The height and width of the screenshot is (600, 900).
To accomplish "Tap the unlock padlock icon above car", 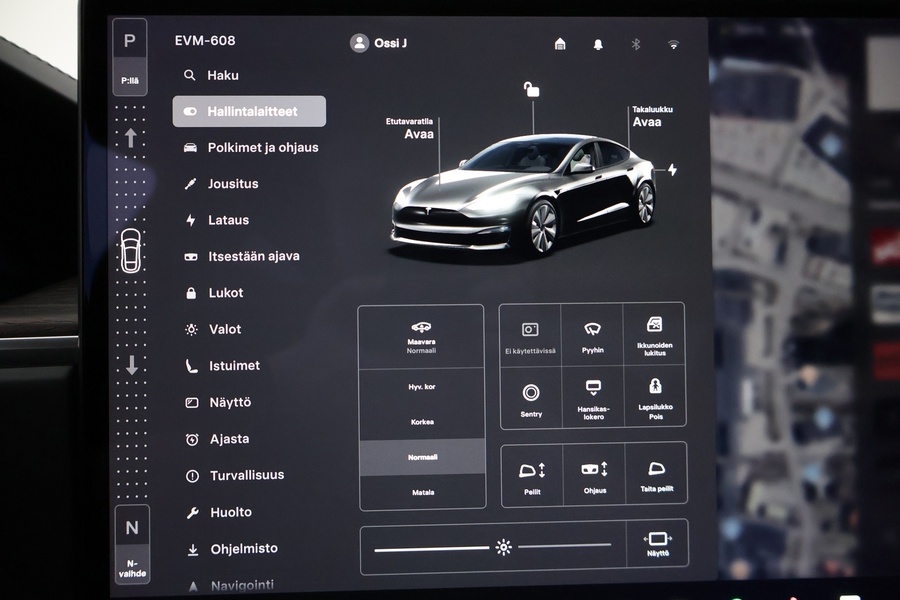I will [532, 90].
